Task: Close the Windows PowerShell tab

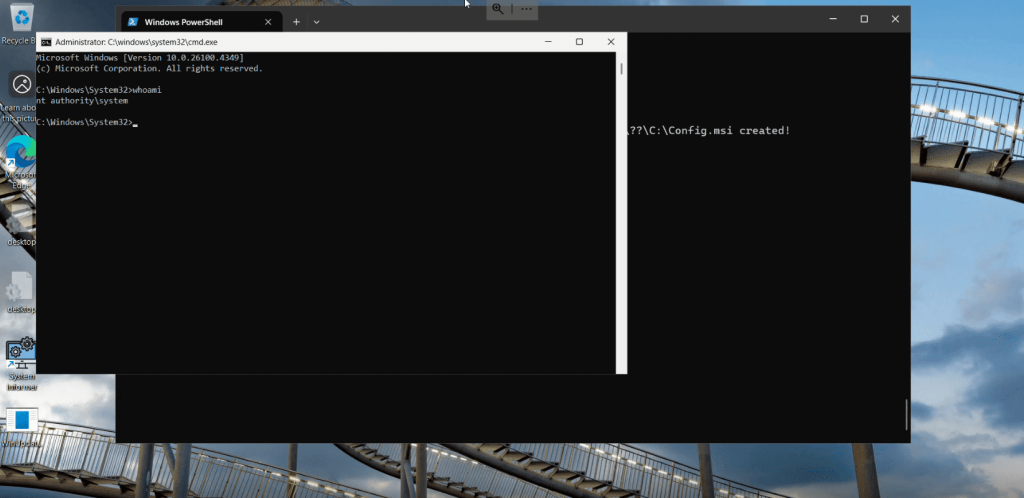Action: pyautogui.click(x=268, y=22)
